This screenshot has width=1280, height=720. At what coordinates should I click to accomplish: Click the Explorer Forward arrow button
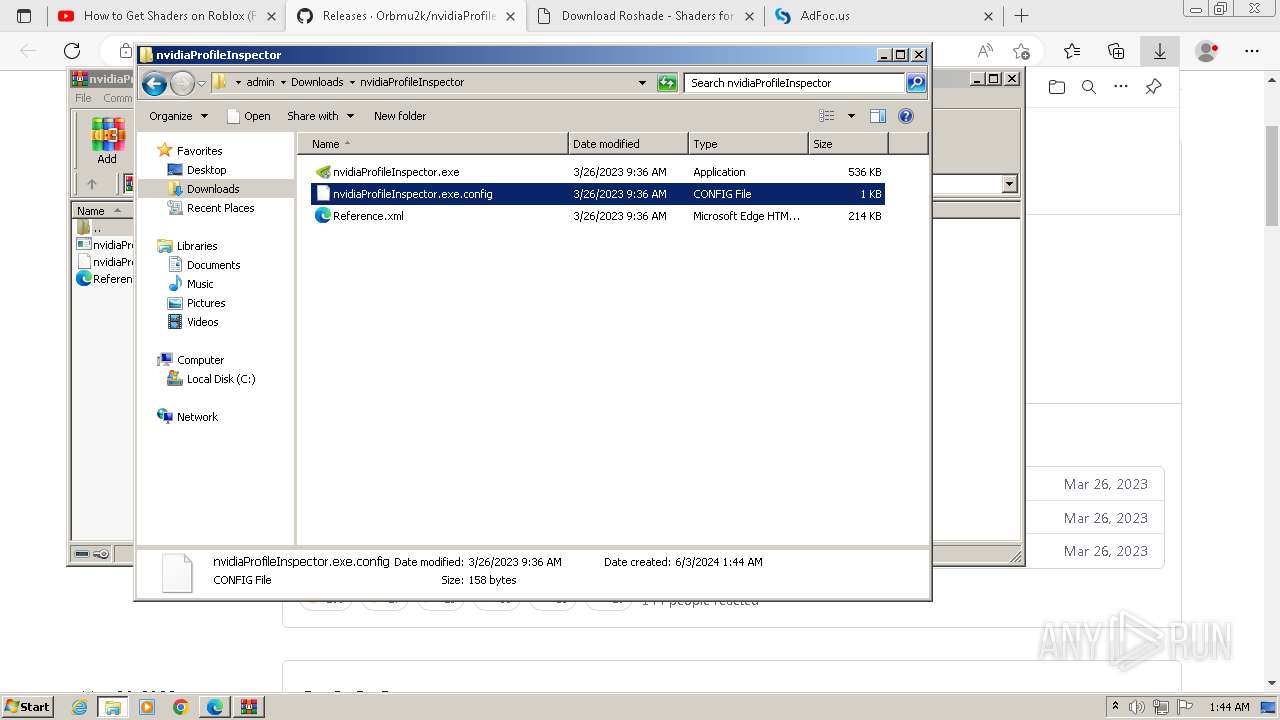pyautogui.click(x=182, y=83)
